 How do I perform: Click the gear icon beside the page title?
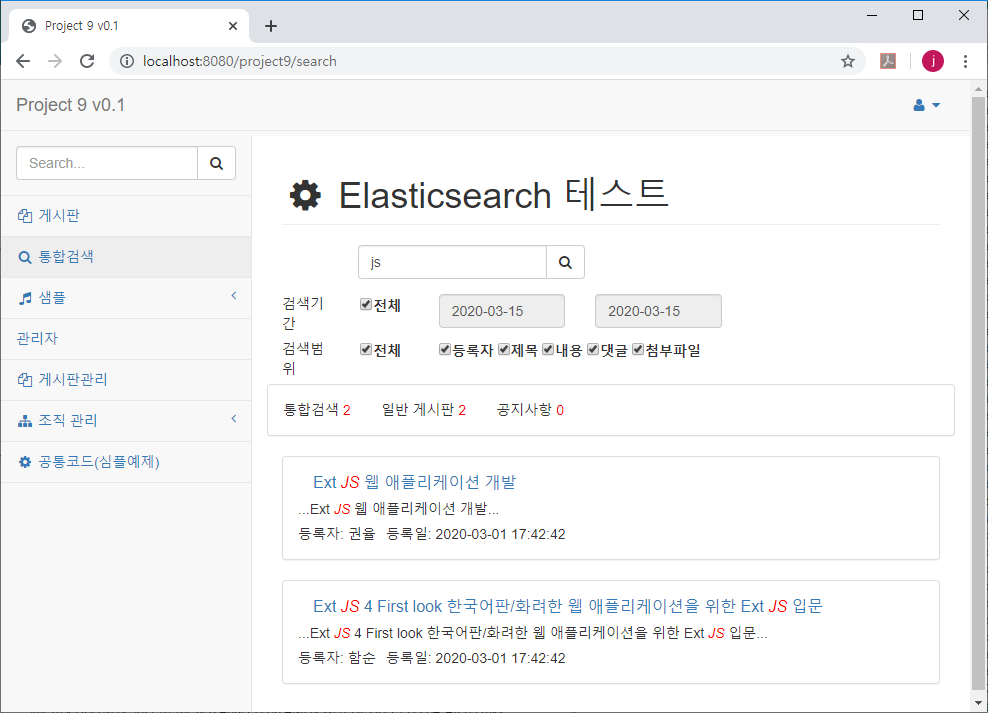(305, 195)
